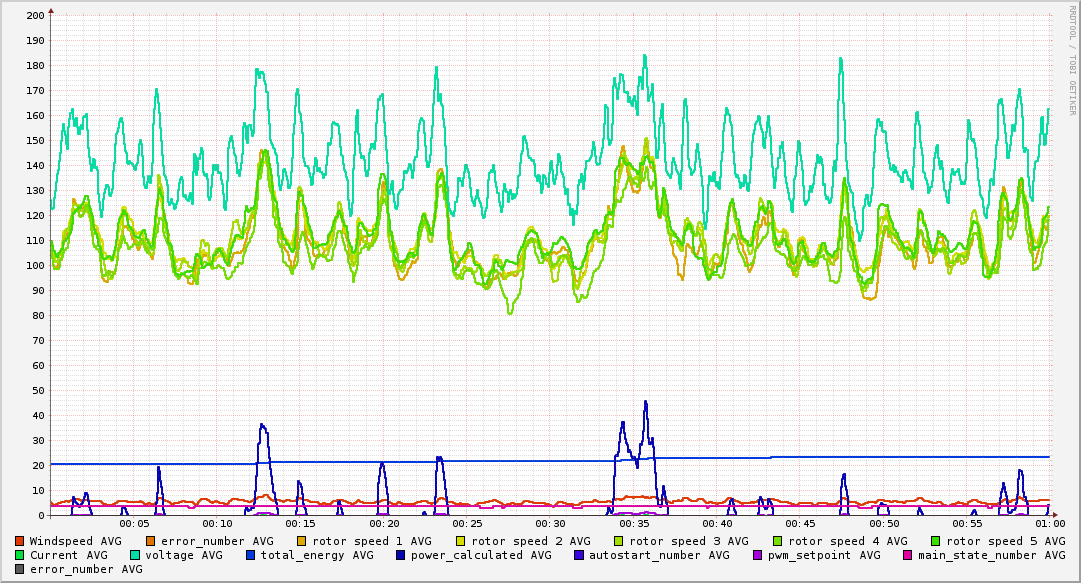Screen dimensions: 1081x583
Task: Click the 00:50 time axis label
Action: click(x=884, y=524)
